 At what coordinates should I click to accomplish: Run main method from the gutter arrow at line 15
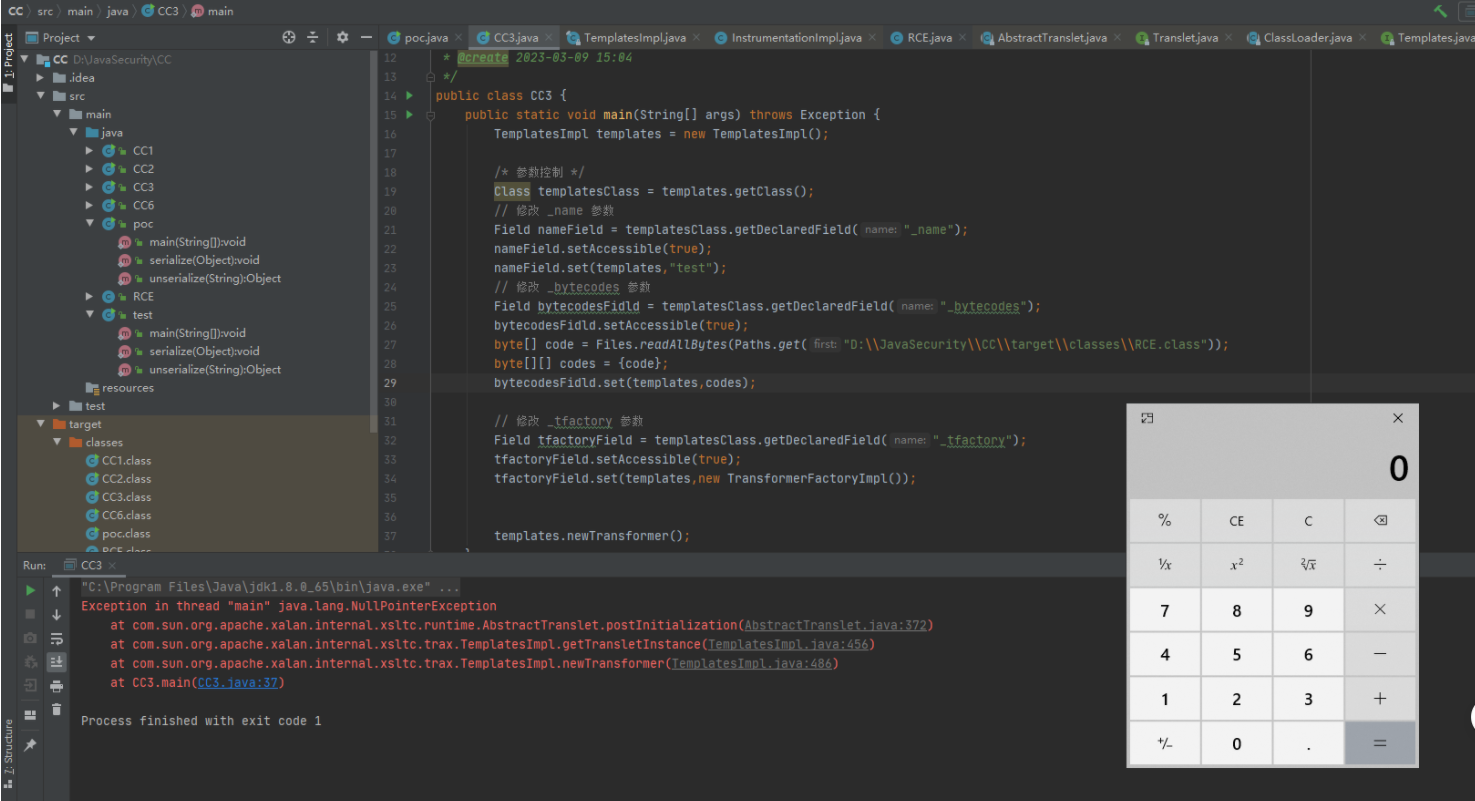tap(409, 115)
